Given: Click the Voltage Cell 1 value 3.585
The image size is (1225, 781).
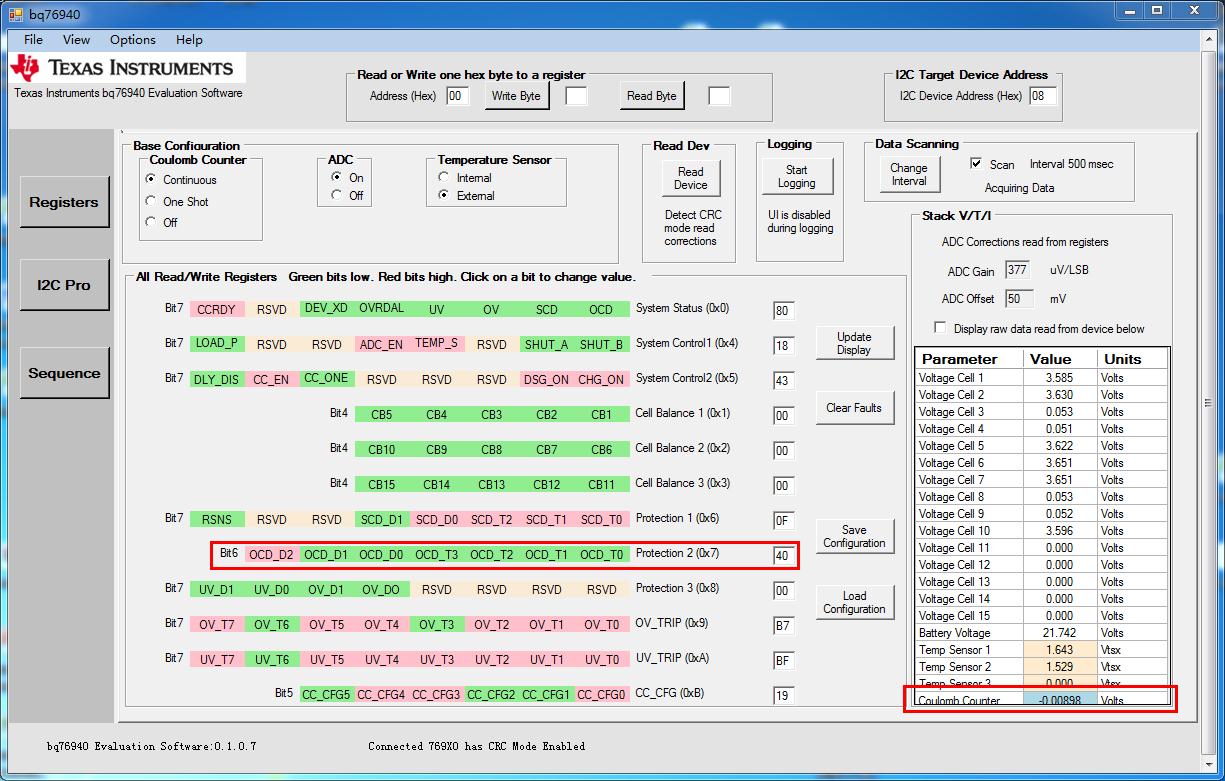Looking at the screenshot, I should click(x=1060, y=378).
